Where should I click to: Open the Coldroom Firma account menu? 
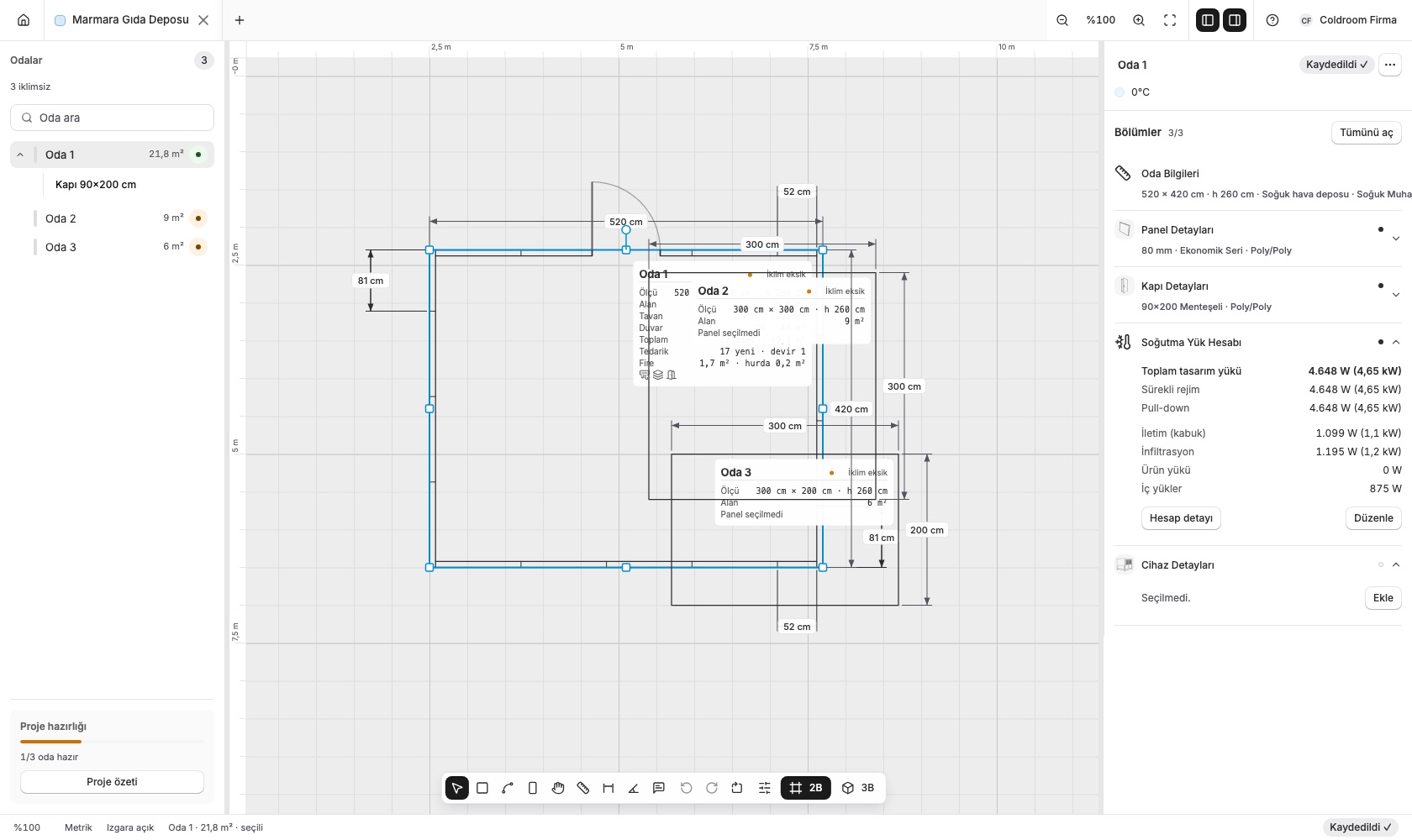pyautogui.click(x=1347, y=20)
